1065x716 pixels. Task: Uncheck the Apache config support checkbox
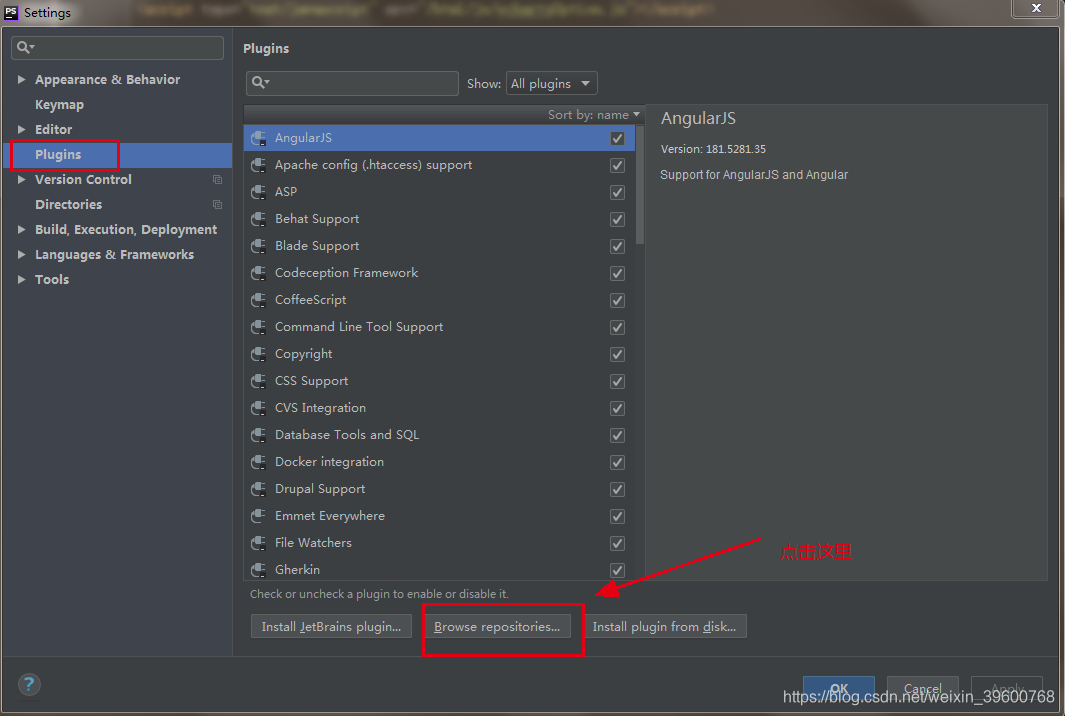(617, 165)
